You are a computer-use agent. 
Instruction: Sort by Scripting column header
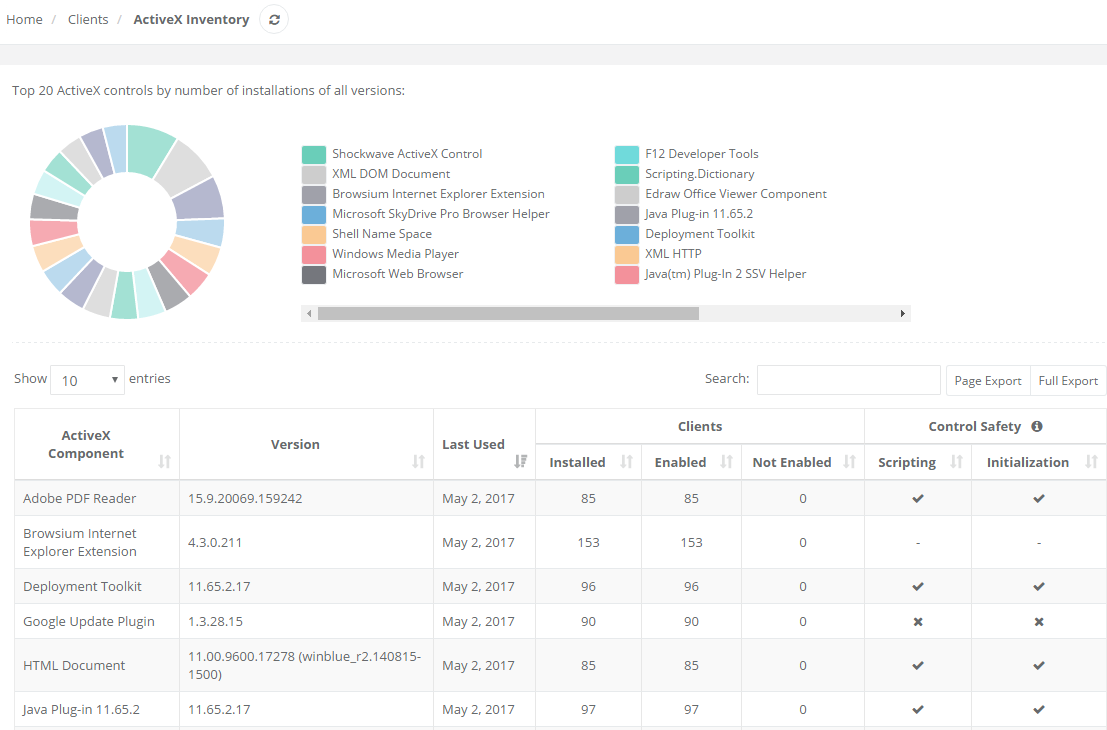906,462
